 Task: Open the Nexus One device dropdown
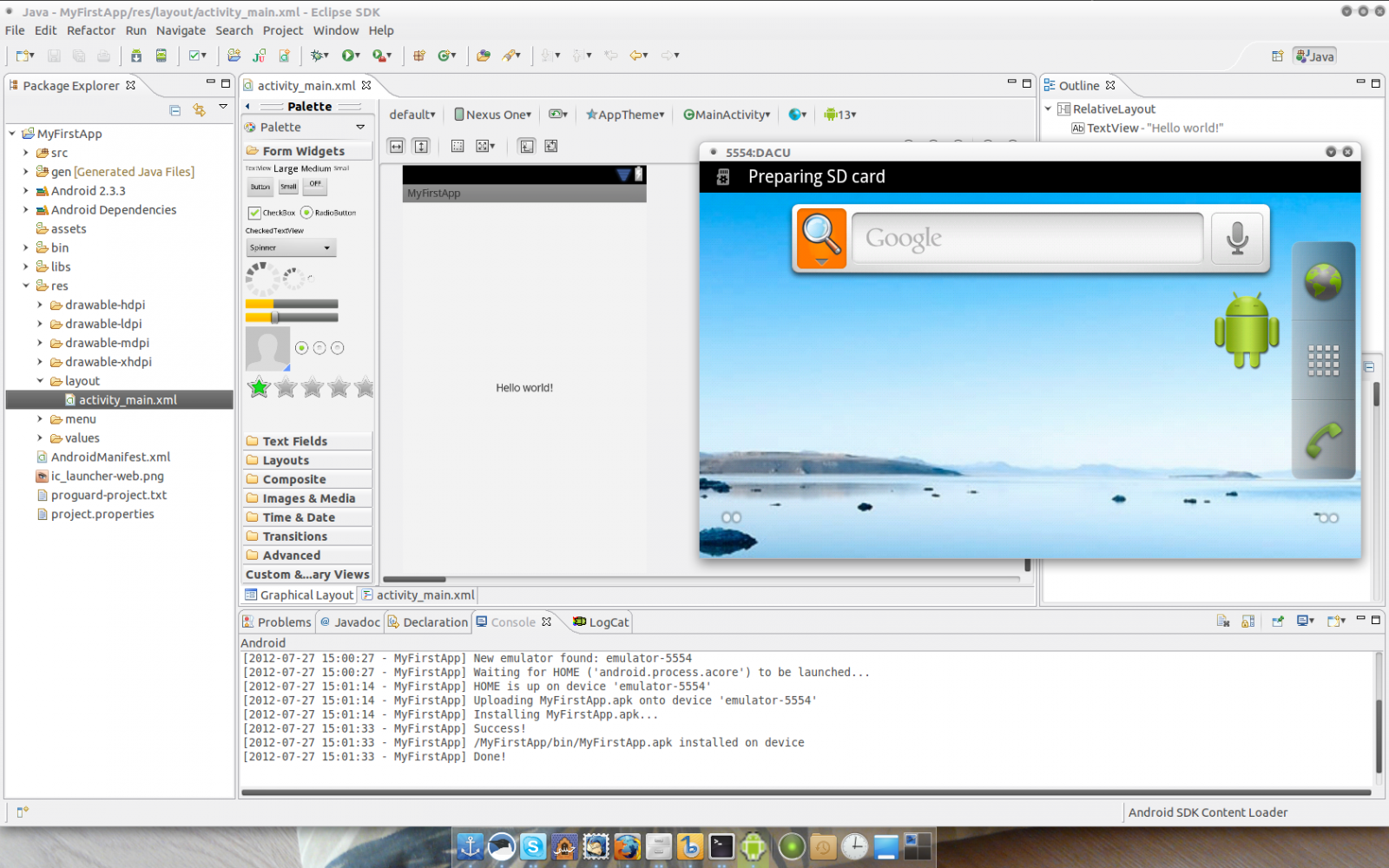click(x=493, y=115)
